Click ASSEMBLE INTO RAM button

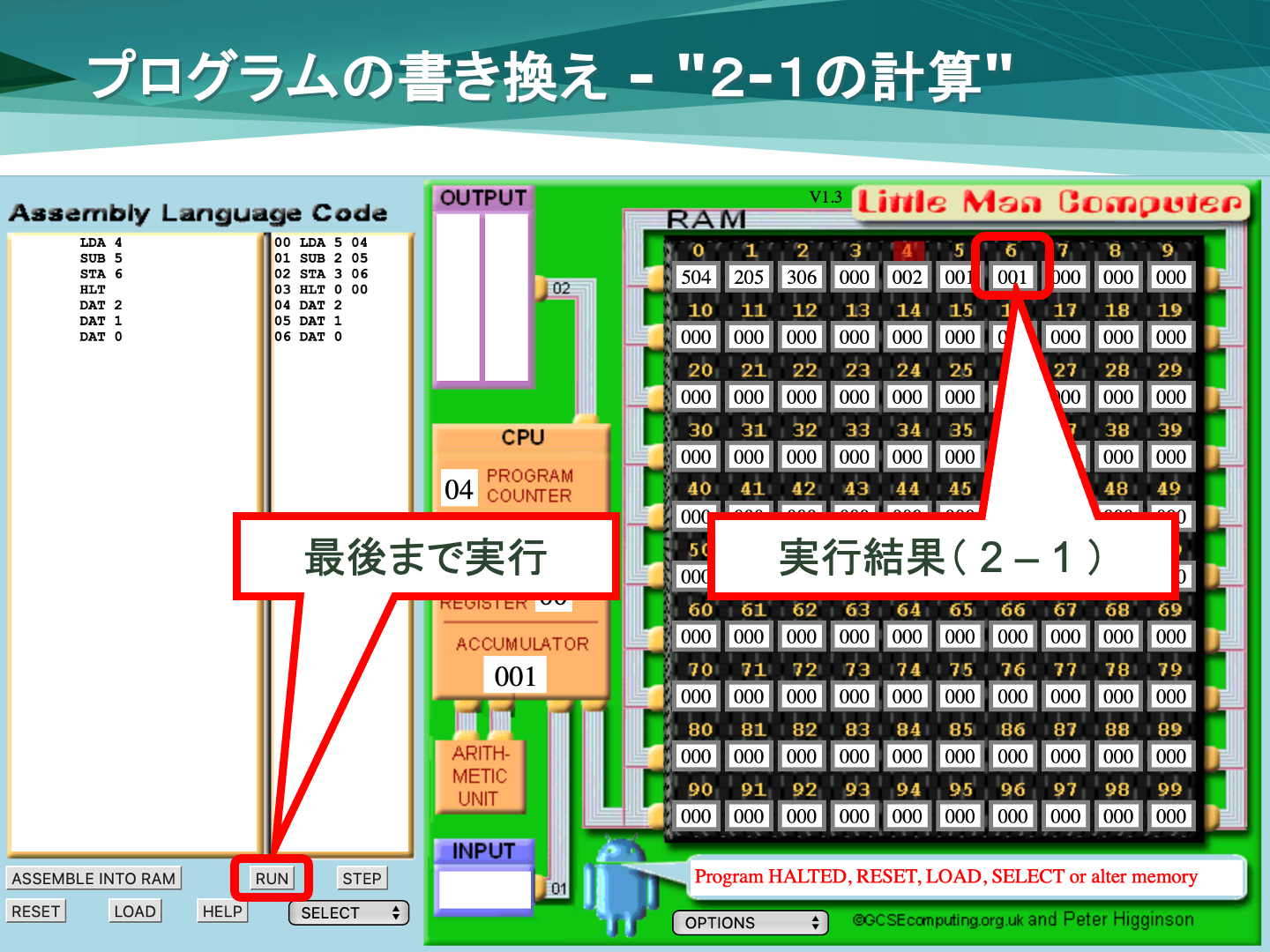click(x=93, y=879)
